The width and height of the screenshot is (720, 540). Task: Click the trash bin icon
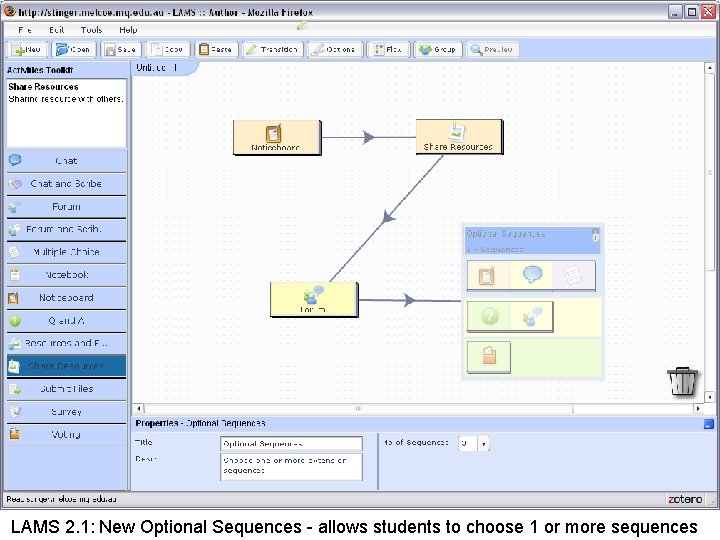coord(682,381)
